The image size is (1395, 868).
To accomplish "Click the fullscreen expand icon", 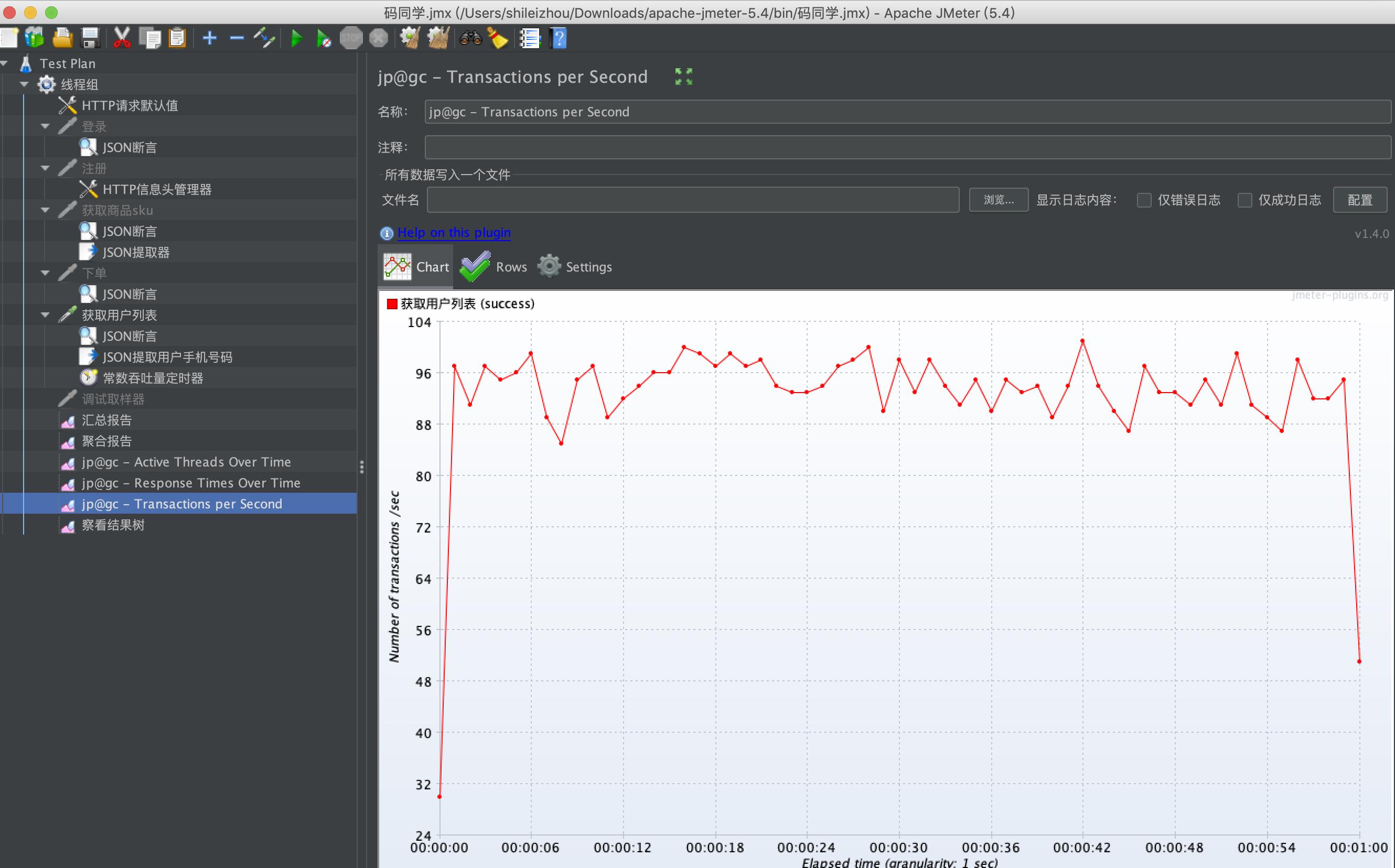I will click(x=683, y=76).
